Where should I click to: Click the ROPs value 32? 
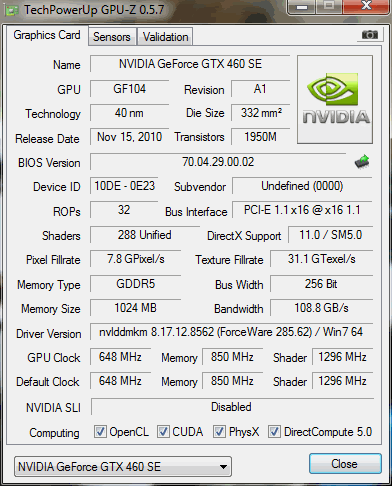coord(124,210)
